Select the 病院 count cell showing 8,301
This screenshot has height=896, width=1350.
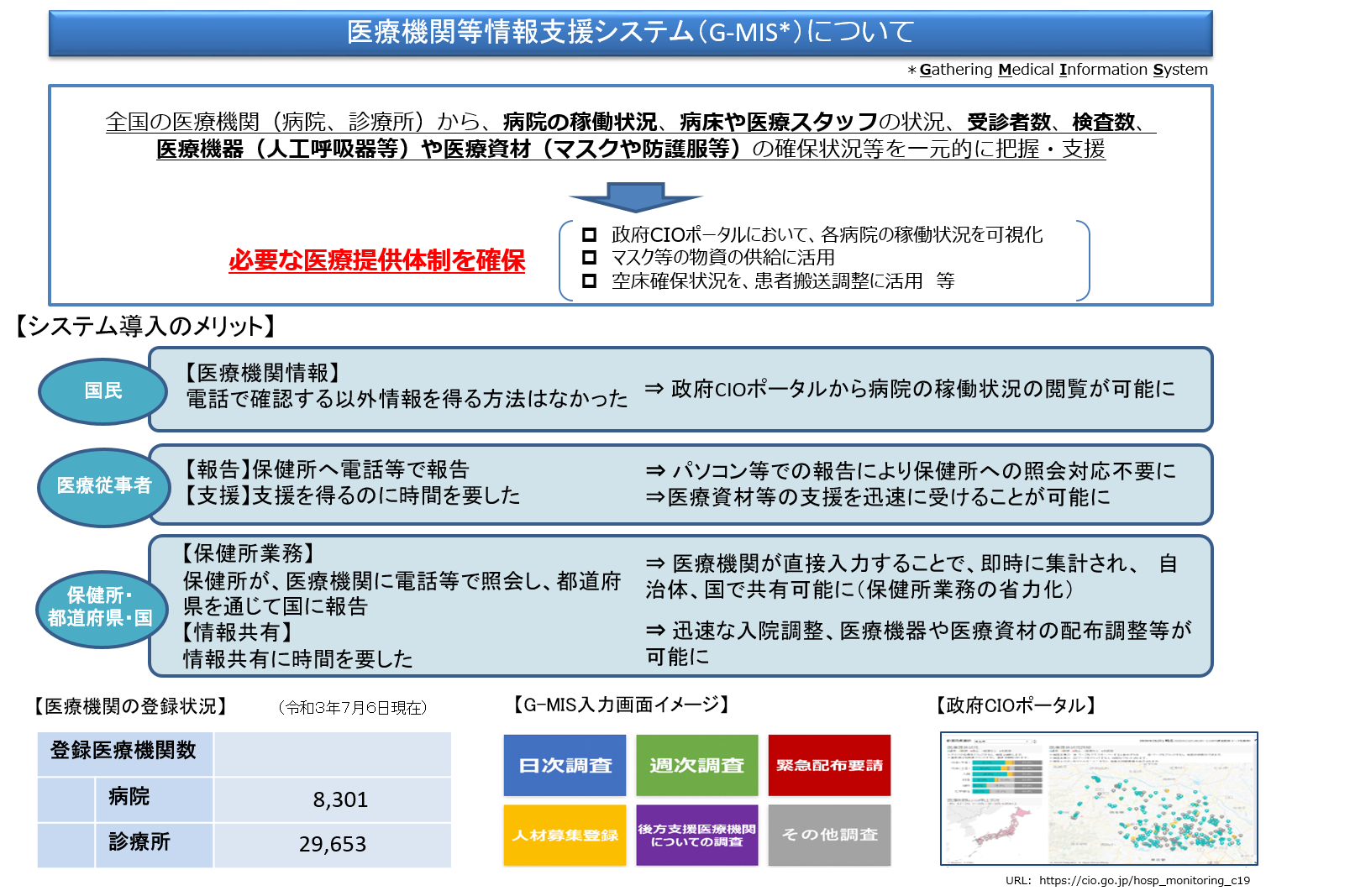[333, 799]
